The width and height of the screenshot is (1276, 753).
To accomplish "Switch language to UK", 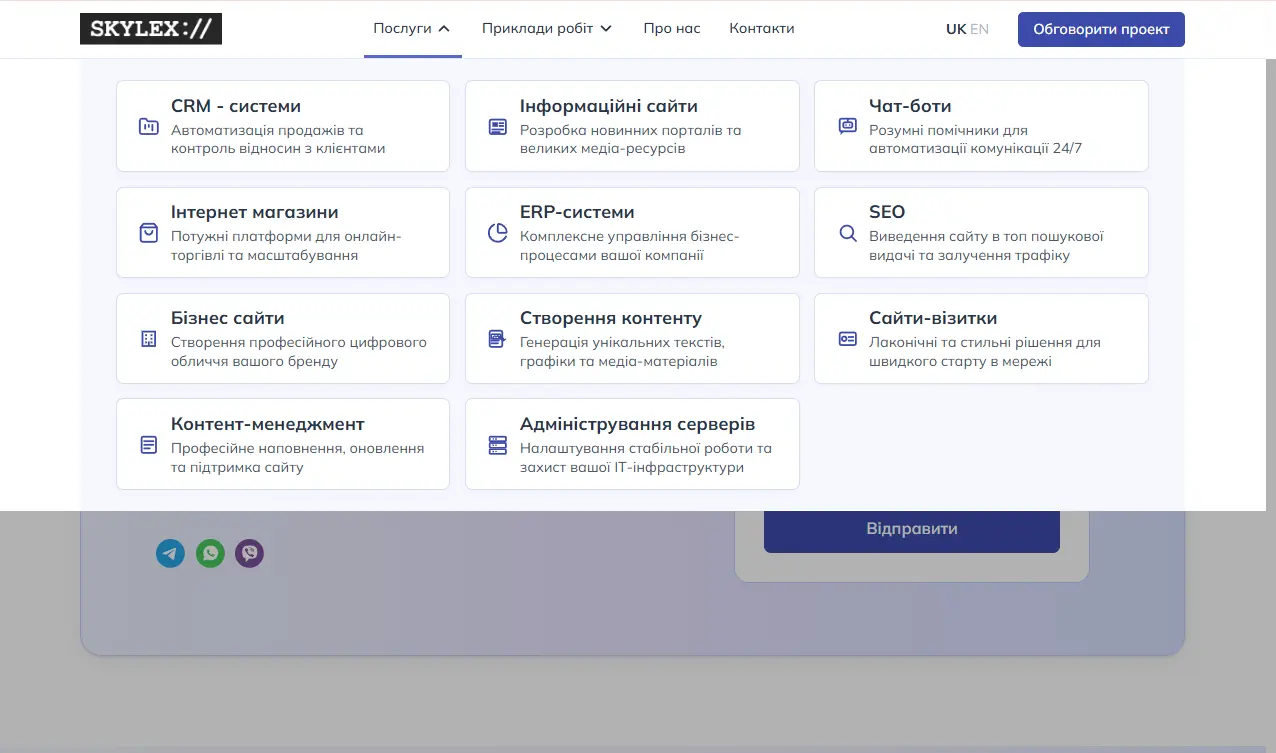I will (x=956, y=29).
